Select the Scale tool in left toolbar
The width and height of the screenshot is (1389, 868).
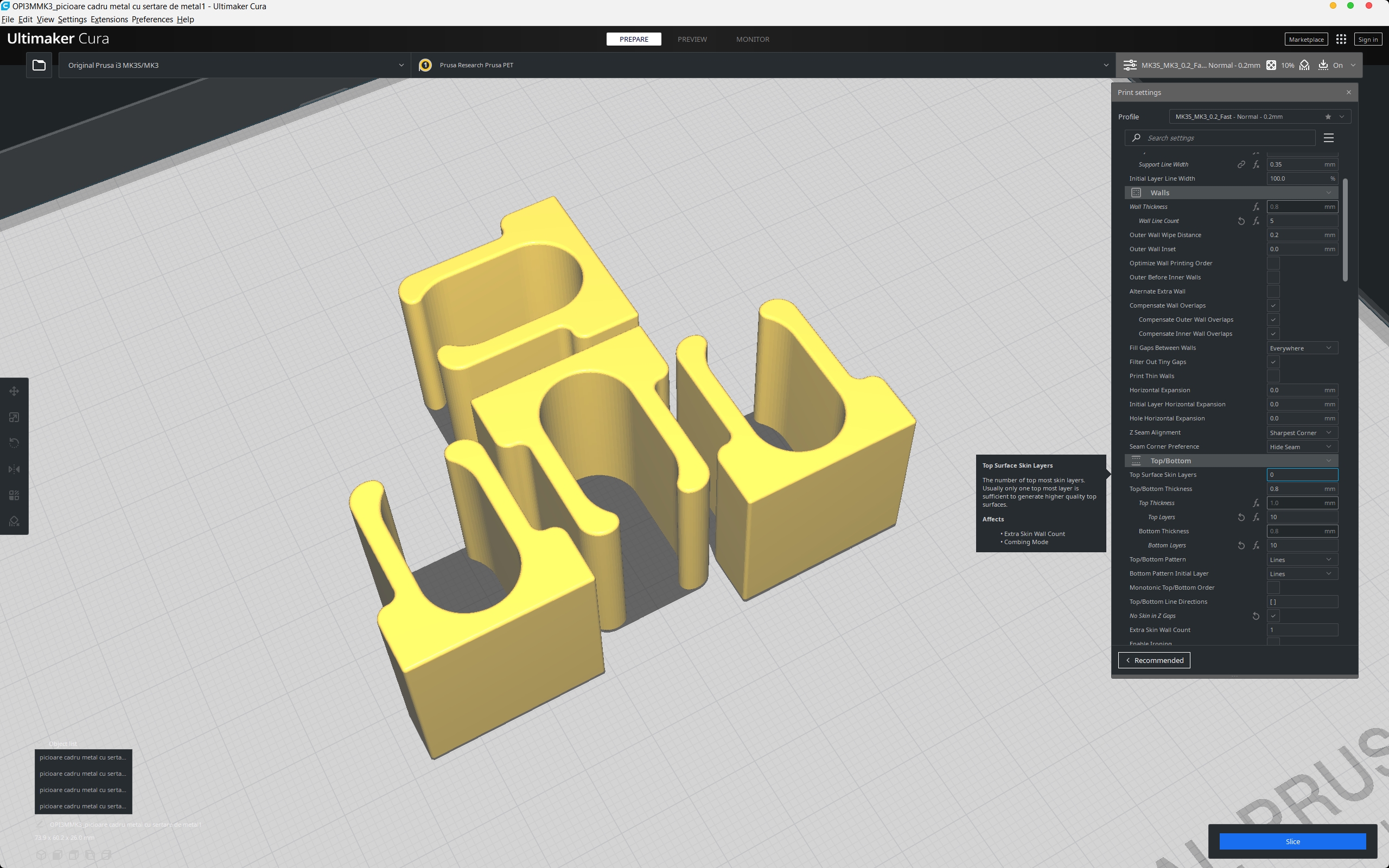coord(14,417)
